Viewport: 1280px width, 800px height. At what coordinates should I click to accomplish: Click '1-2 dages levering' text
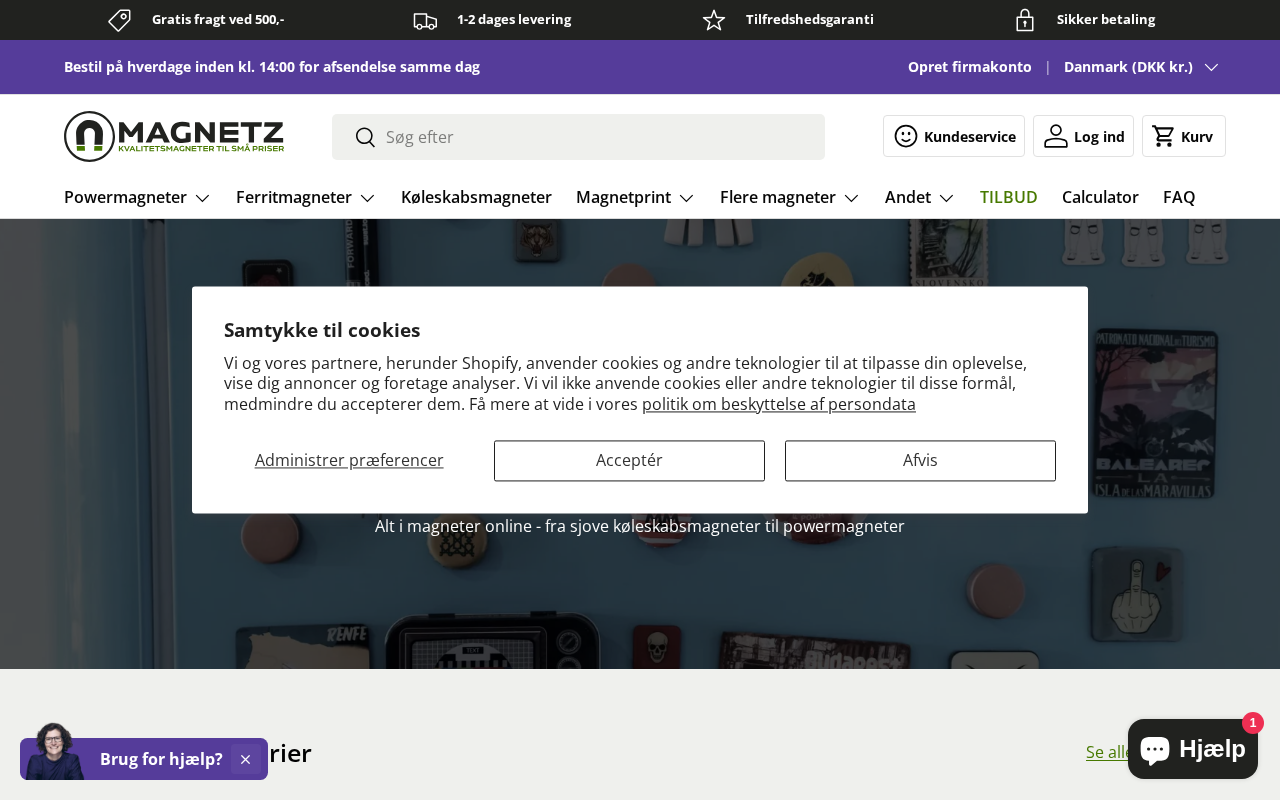pyautogui.click(x=514, y=19)
